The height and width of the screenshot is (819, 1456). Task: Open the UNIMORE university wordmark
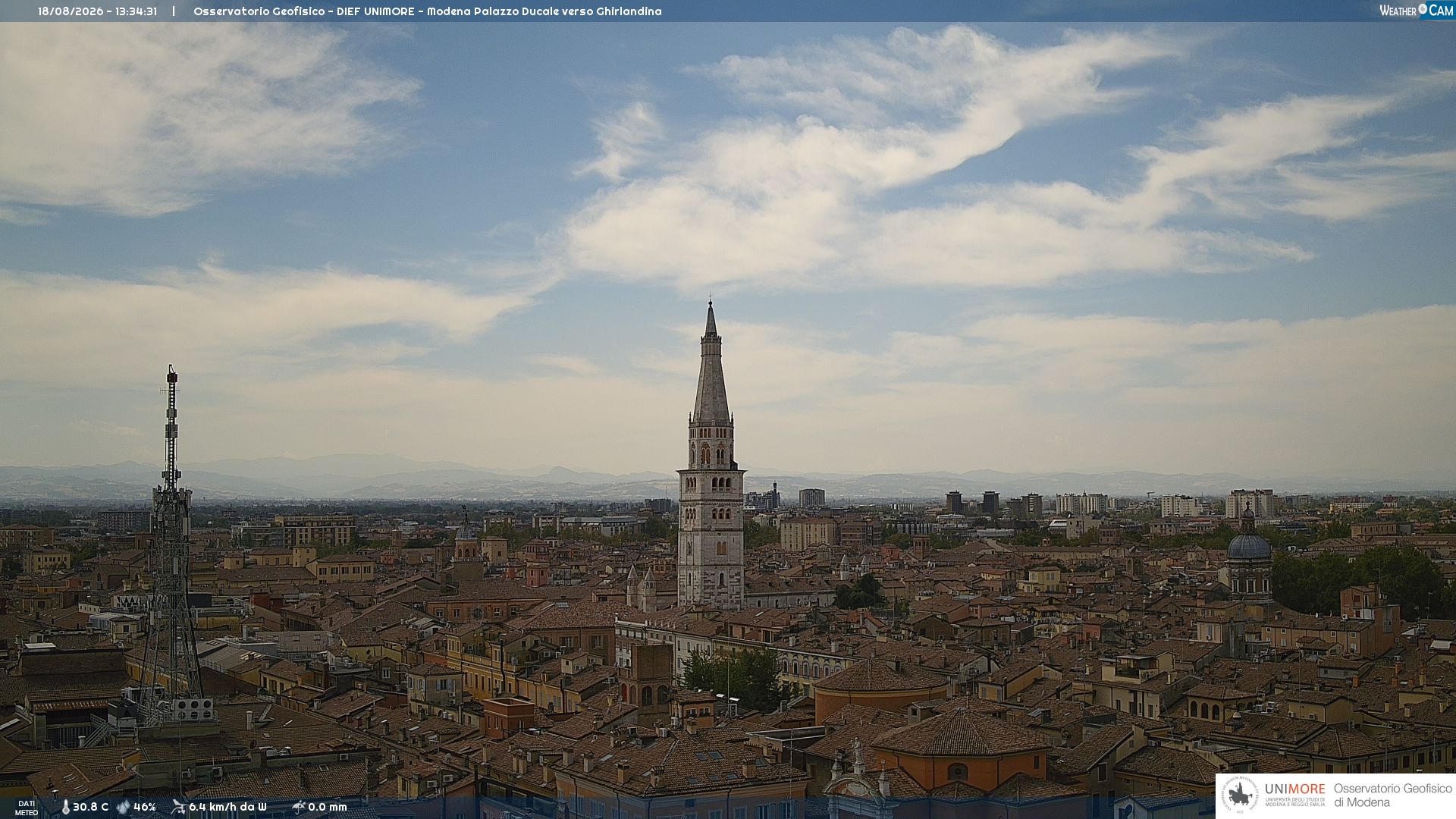point(1295,789)
